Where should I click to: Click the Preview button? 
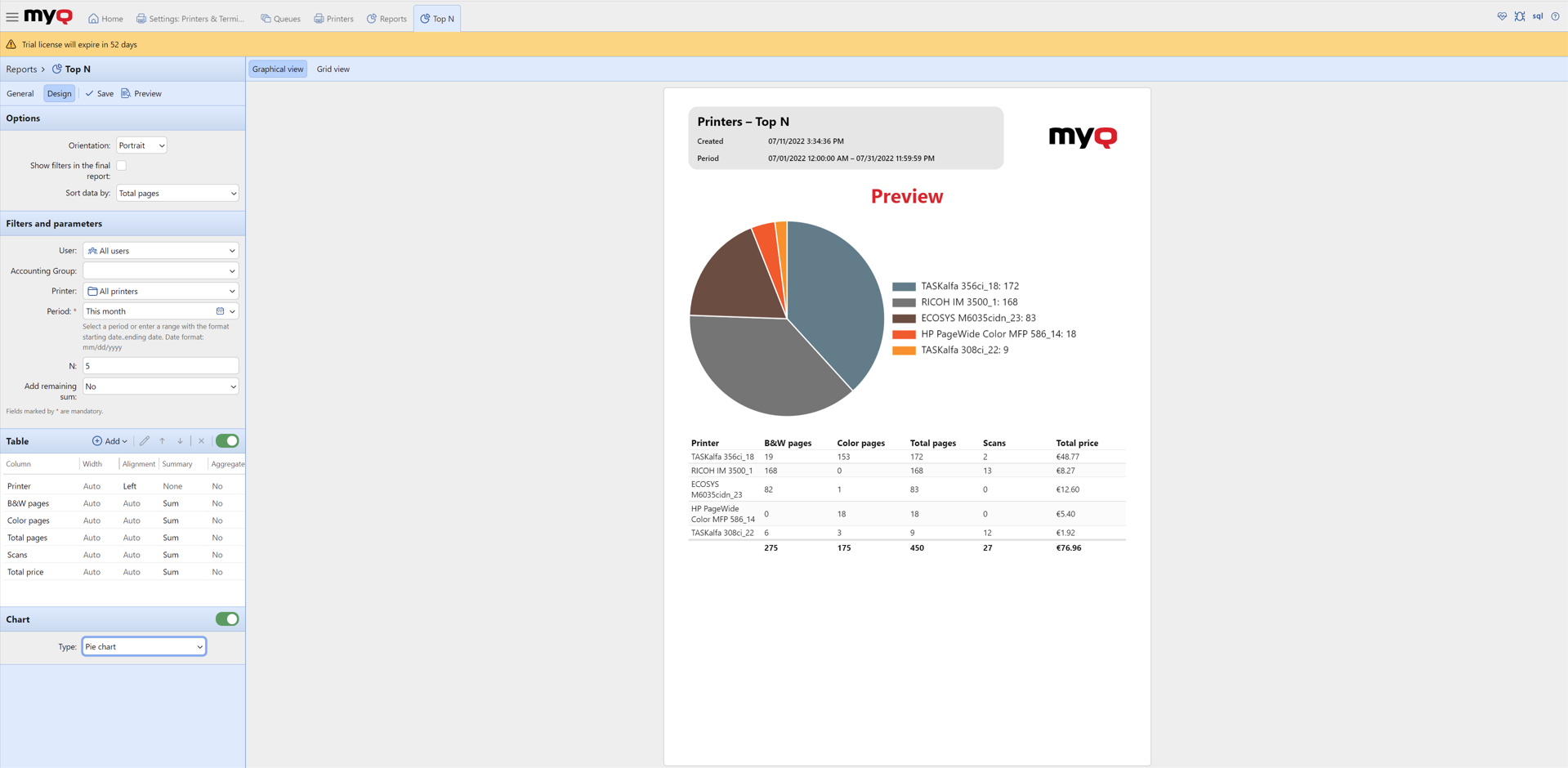(x=141, y=94)
